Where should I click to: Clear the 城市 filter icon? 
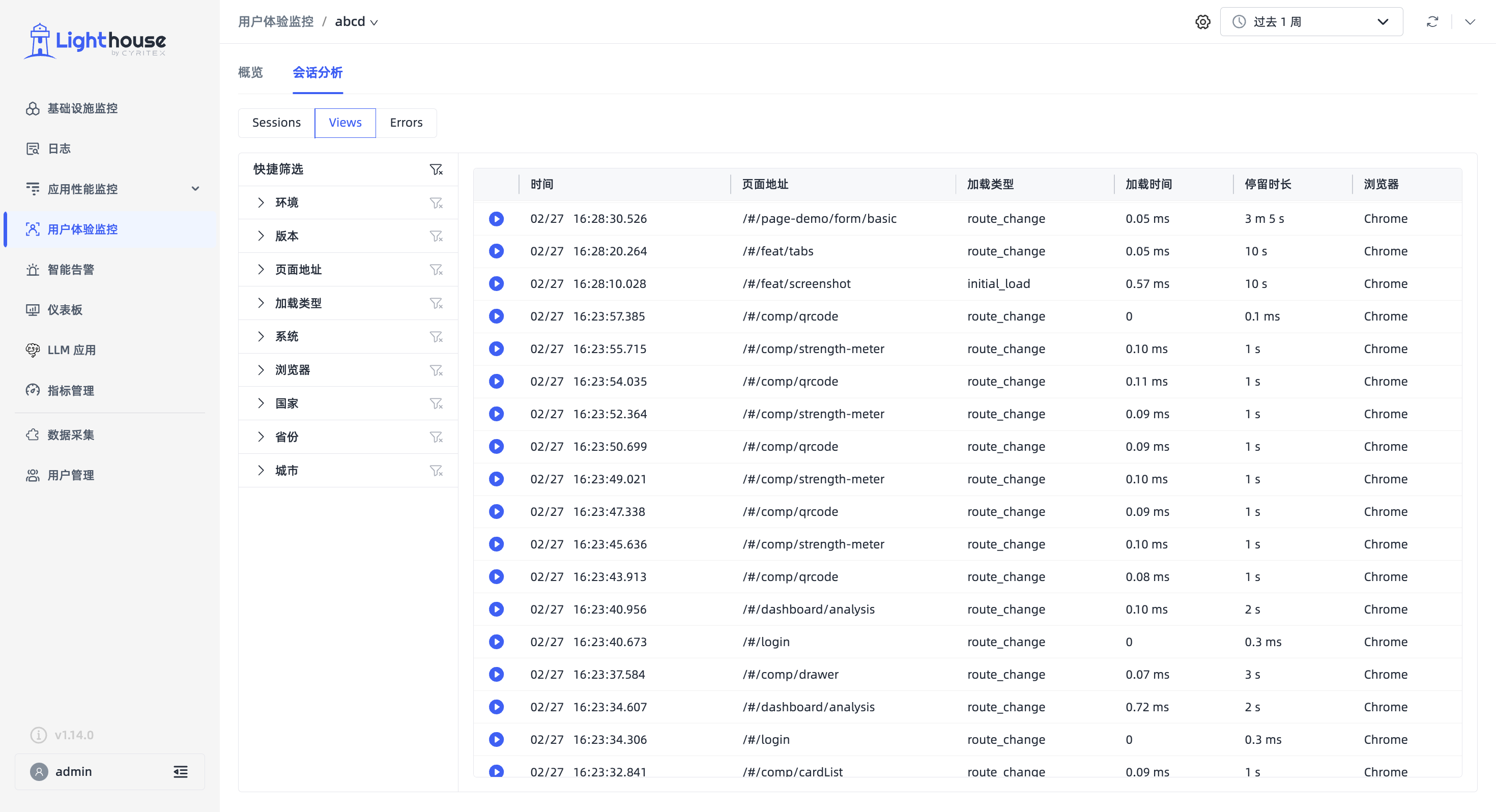[x=436, y=471]
